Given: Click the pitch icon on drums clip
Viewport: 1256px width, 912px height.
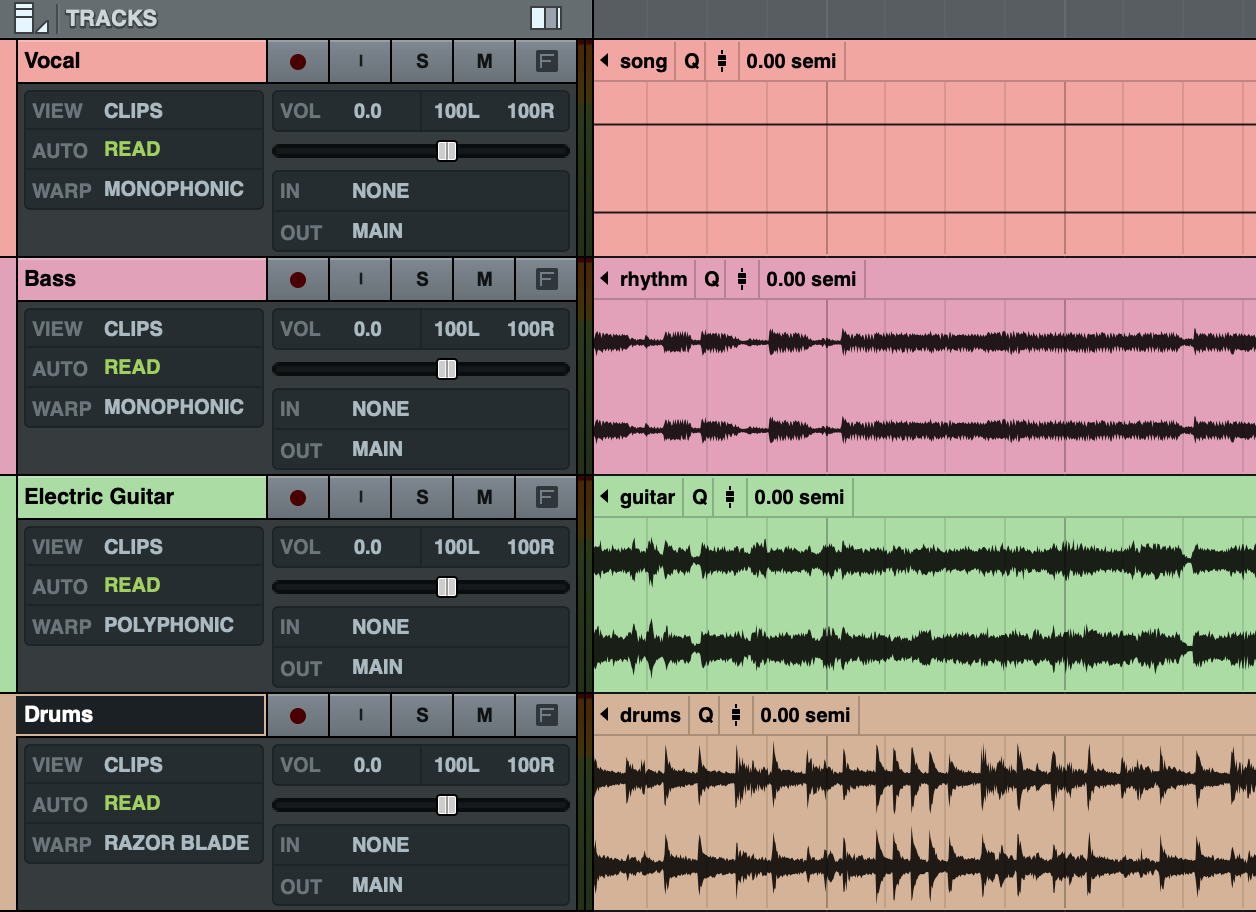Looking at the screenshot, I should [736, 715].
